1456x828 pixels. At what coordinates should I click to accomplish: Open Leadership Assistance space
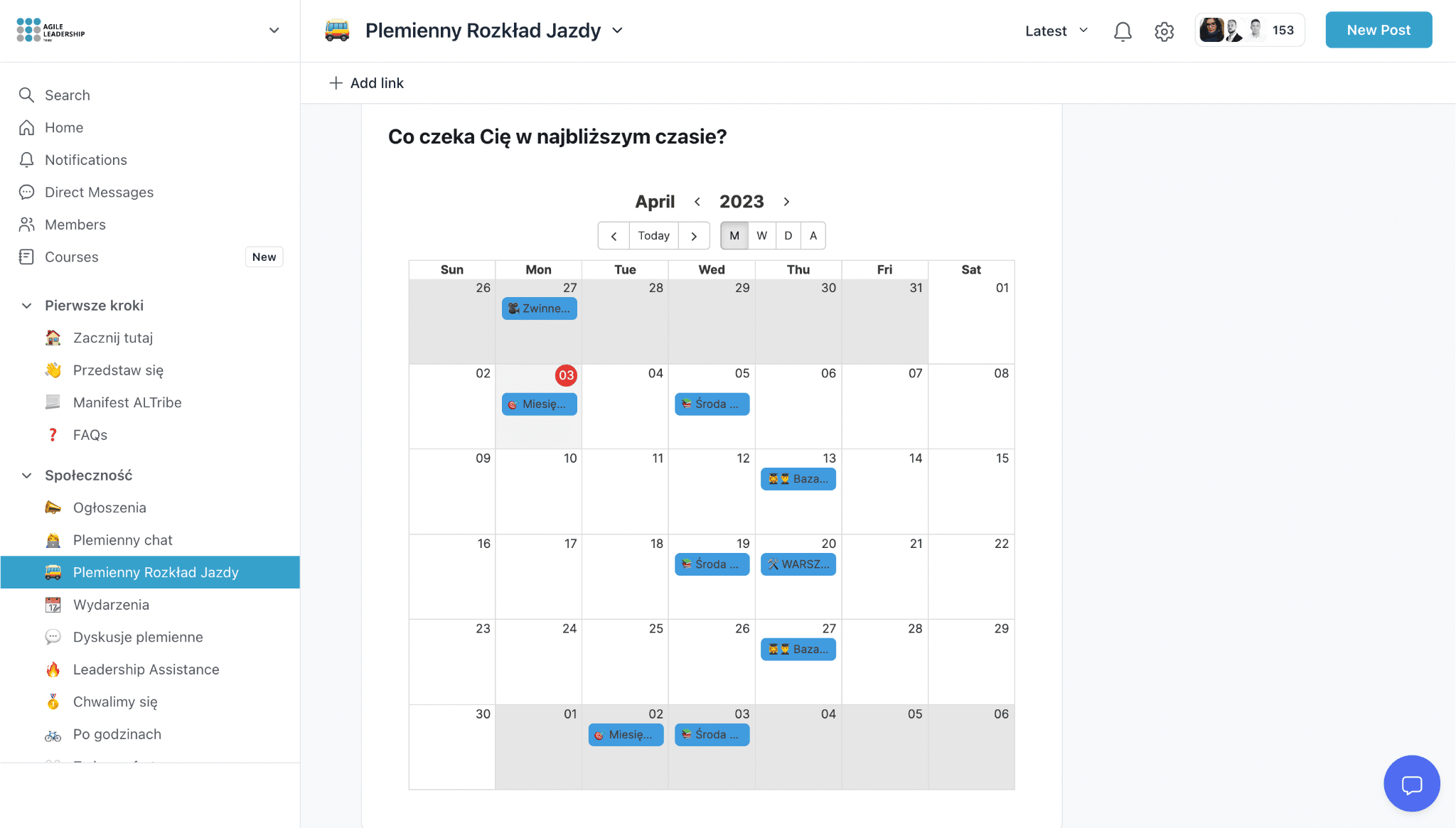146,669
